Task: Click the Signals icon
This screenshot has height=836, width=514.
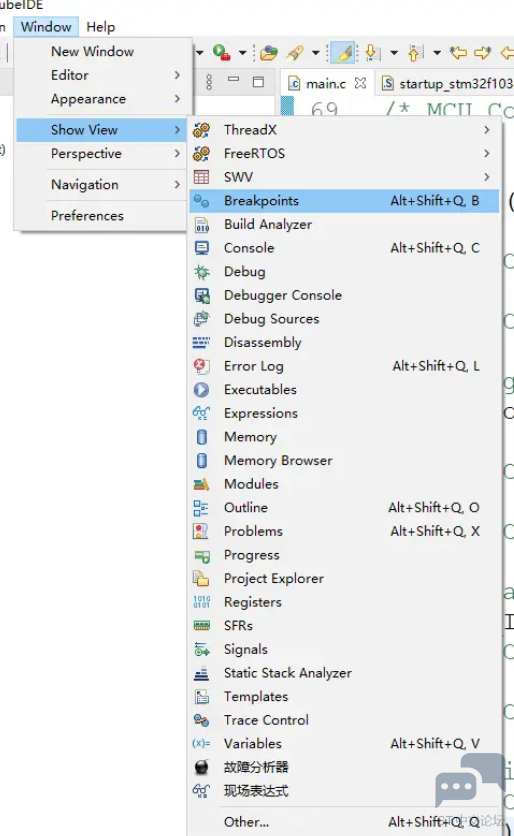Action: [202, 649]
